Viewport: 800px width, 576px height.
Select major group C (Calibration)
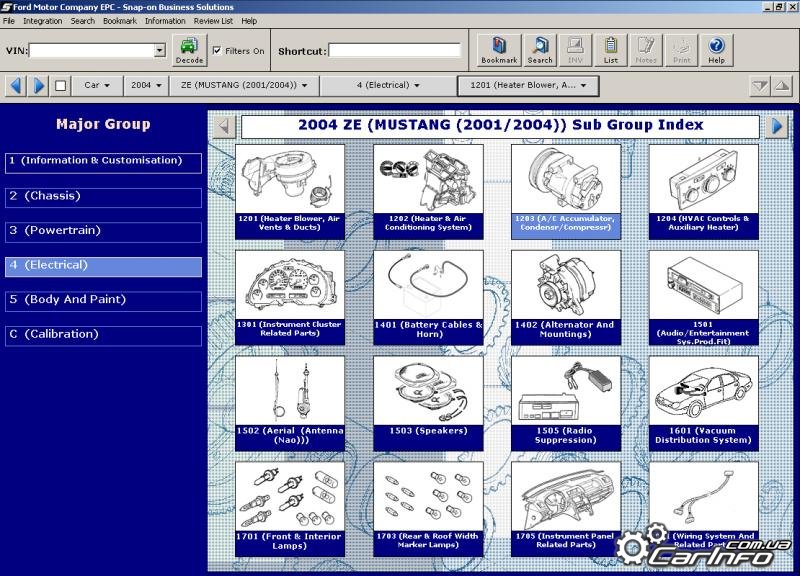pos(104,336)
